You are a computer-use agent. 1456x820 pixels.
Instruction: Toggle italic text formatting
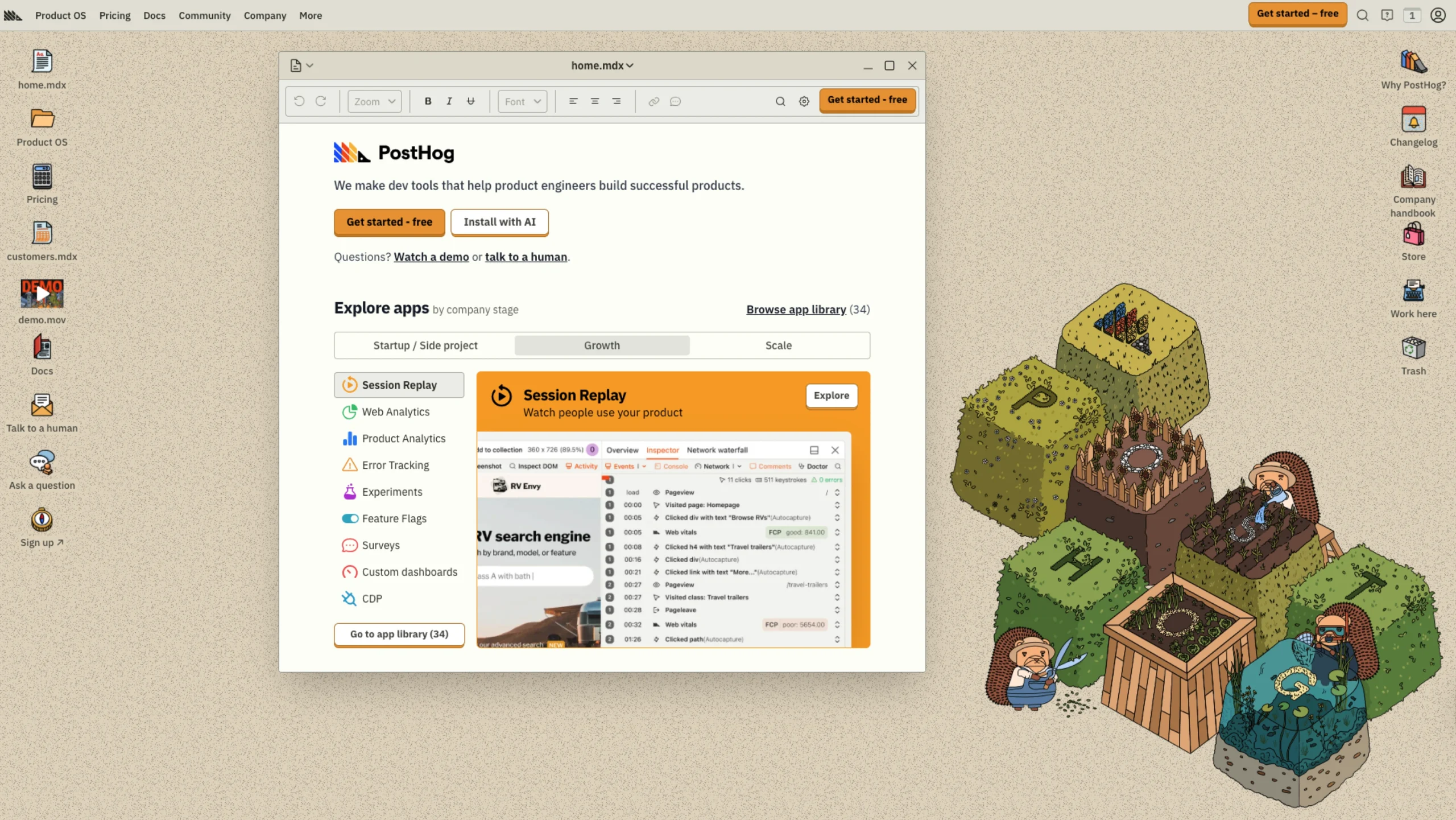(449, 101)
